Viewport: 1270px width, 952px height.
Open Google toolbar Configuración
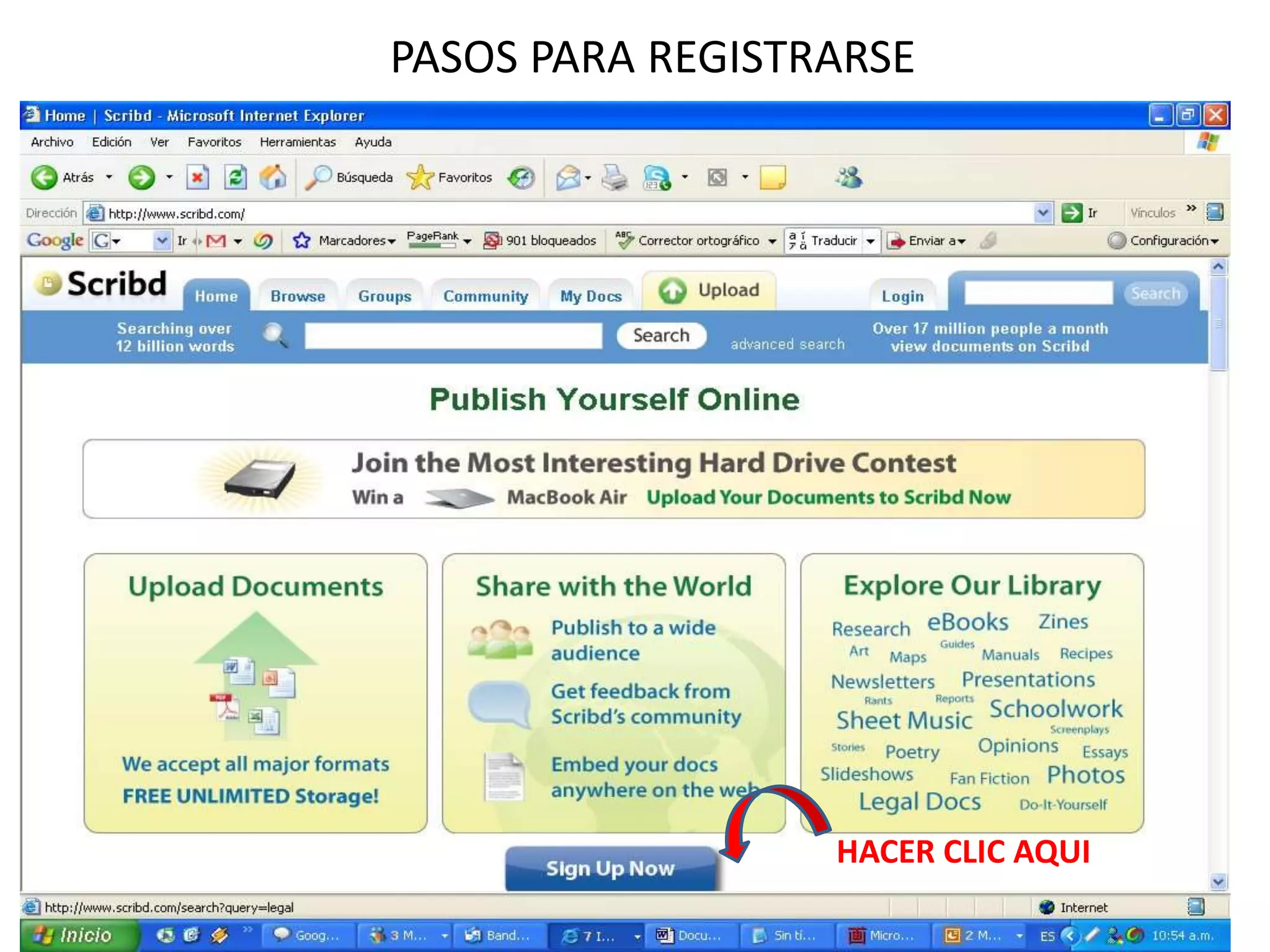coord(1163,240)
